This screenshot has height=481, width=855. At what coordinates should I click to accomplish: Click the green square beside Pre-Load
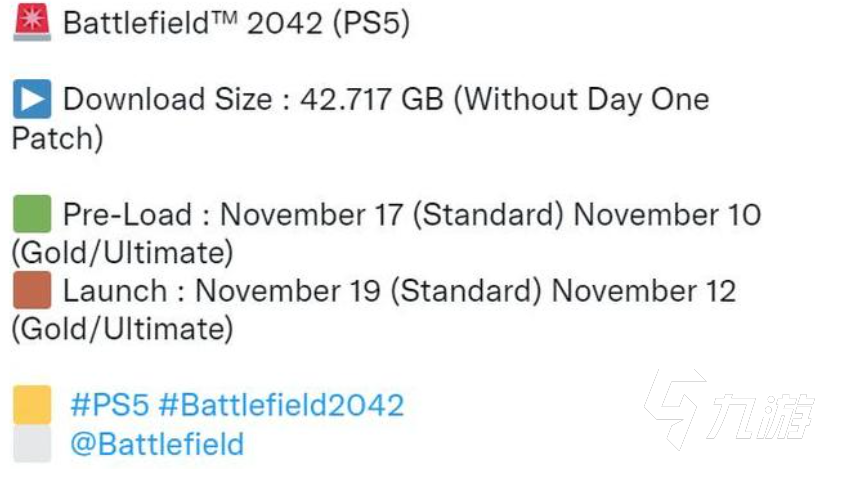tap(32, 215)
